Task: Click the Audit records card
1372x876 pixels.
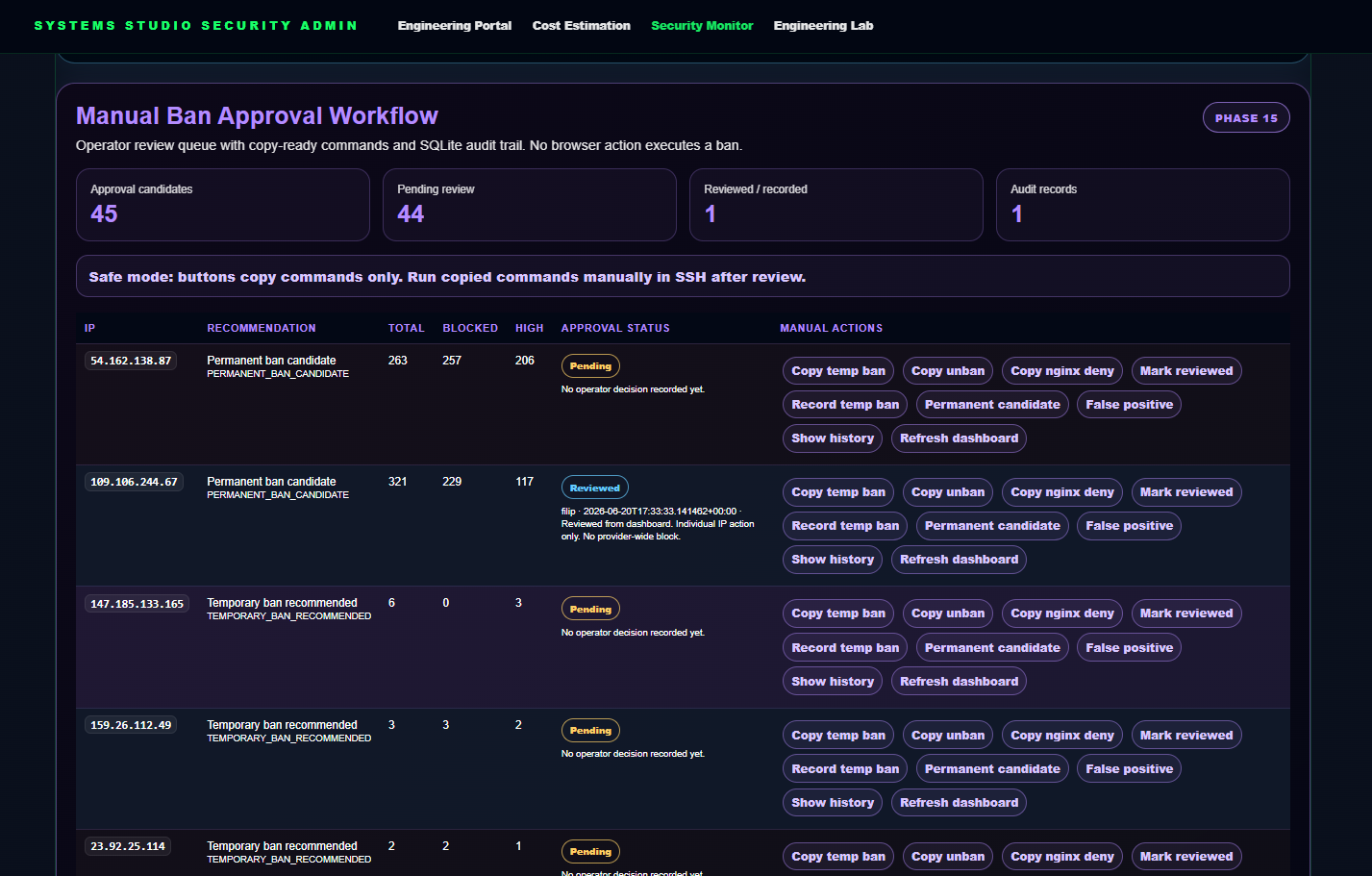Action: coord(1142,205)
